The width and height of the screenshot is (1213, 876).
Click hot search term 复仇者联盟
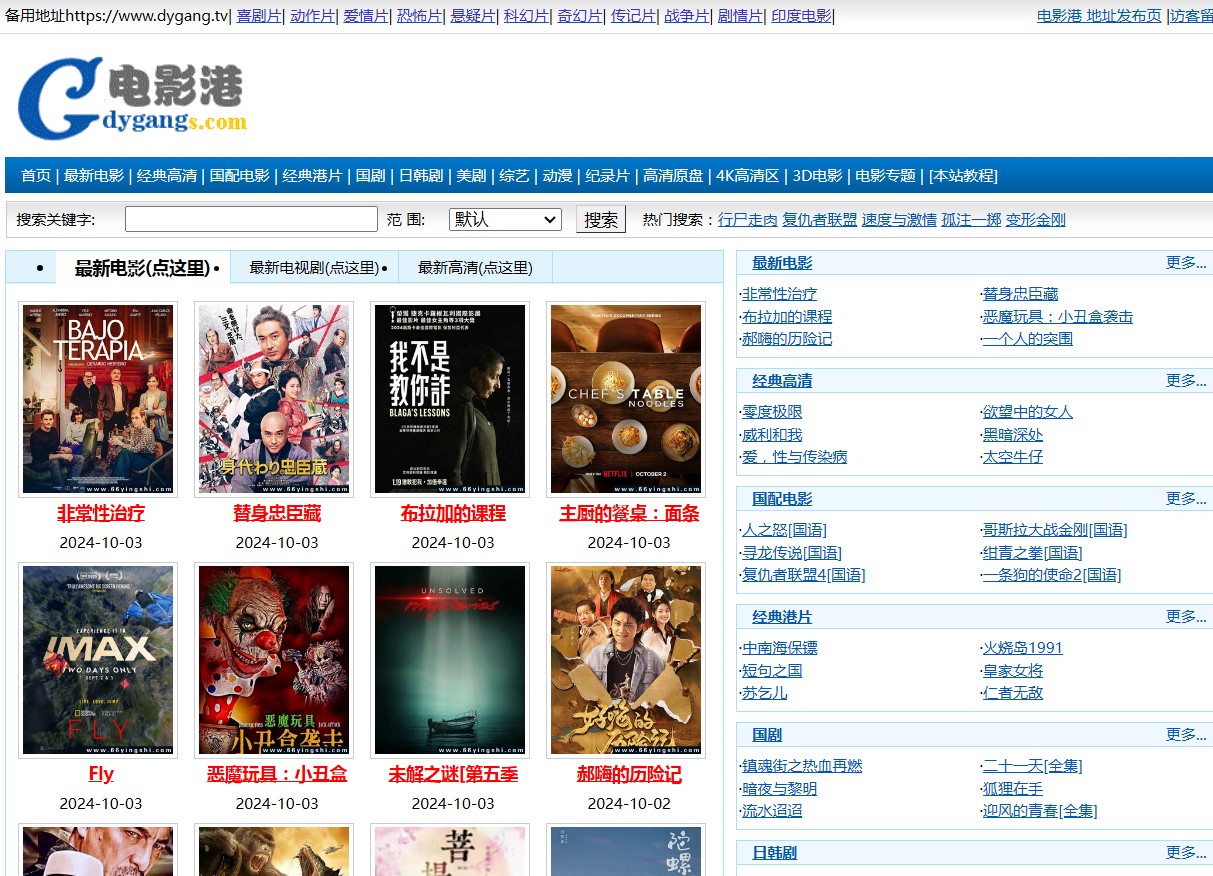(x=820, y=220)
